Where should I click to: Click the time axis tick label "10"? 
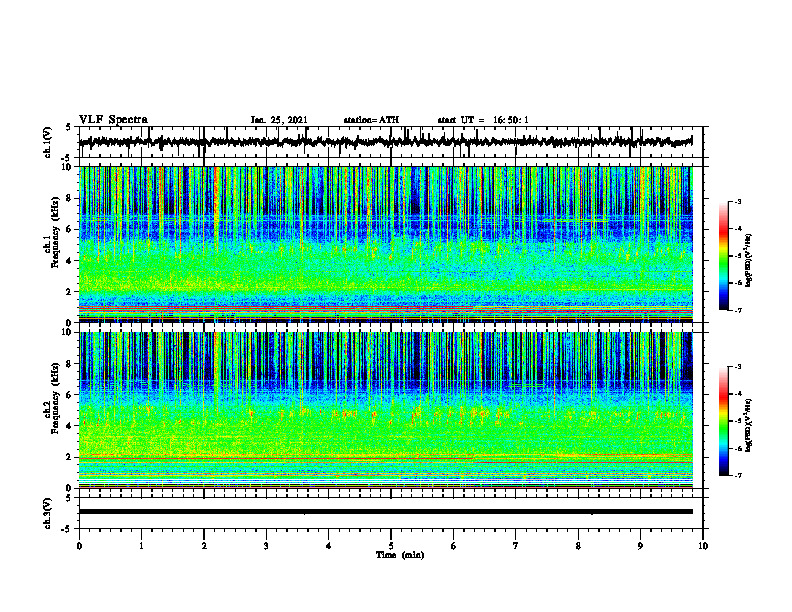coord(703,546)
